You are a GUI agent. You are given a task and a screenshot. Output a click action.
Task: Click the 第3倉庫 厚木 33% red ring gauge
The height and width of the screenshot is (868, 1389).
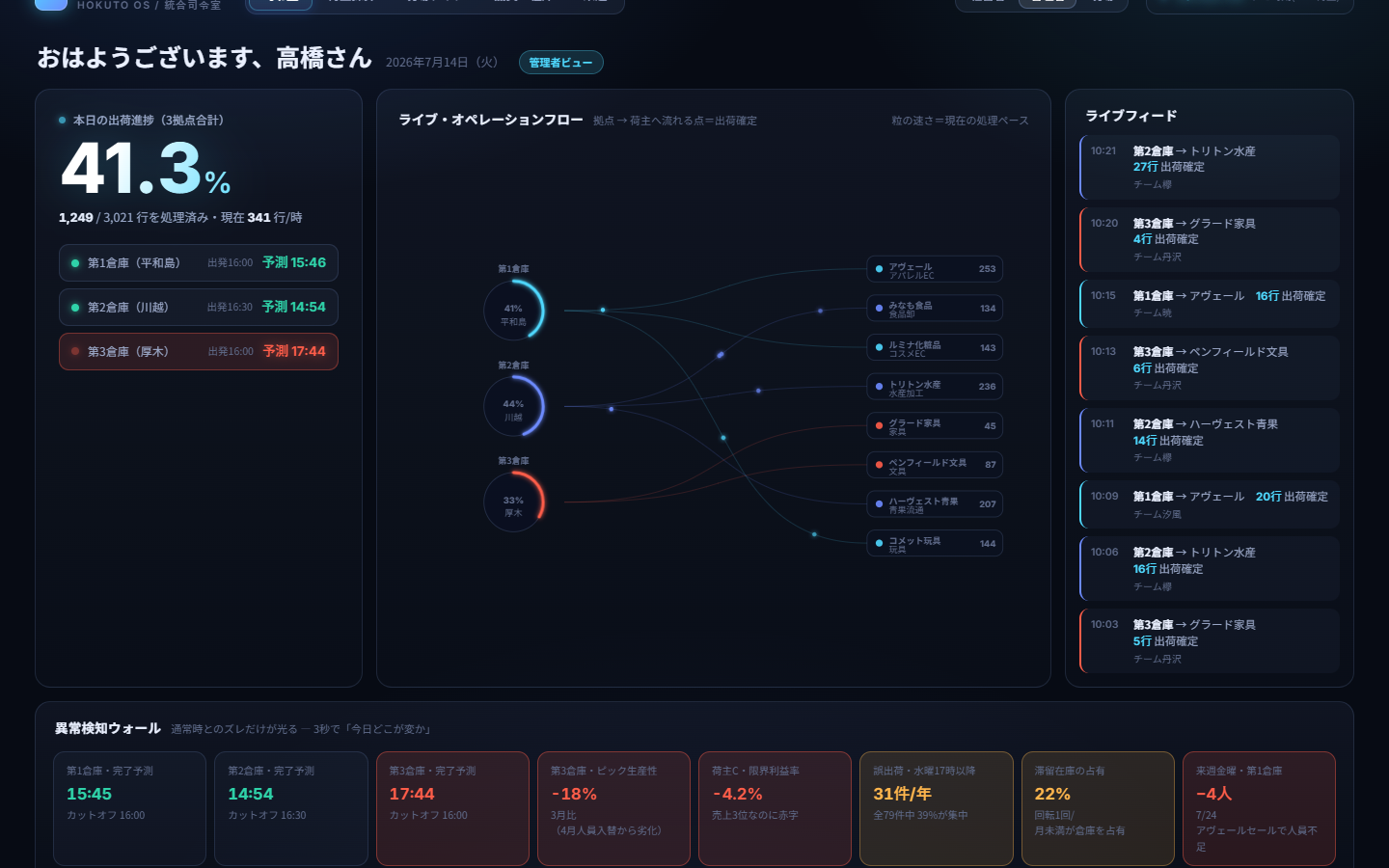point(514,502)
